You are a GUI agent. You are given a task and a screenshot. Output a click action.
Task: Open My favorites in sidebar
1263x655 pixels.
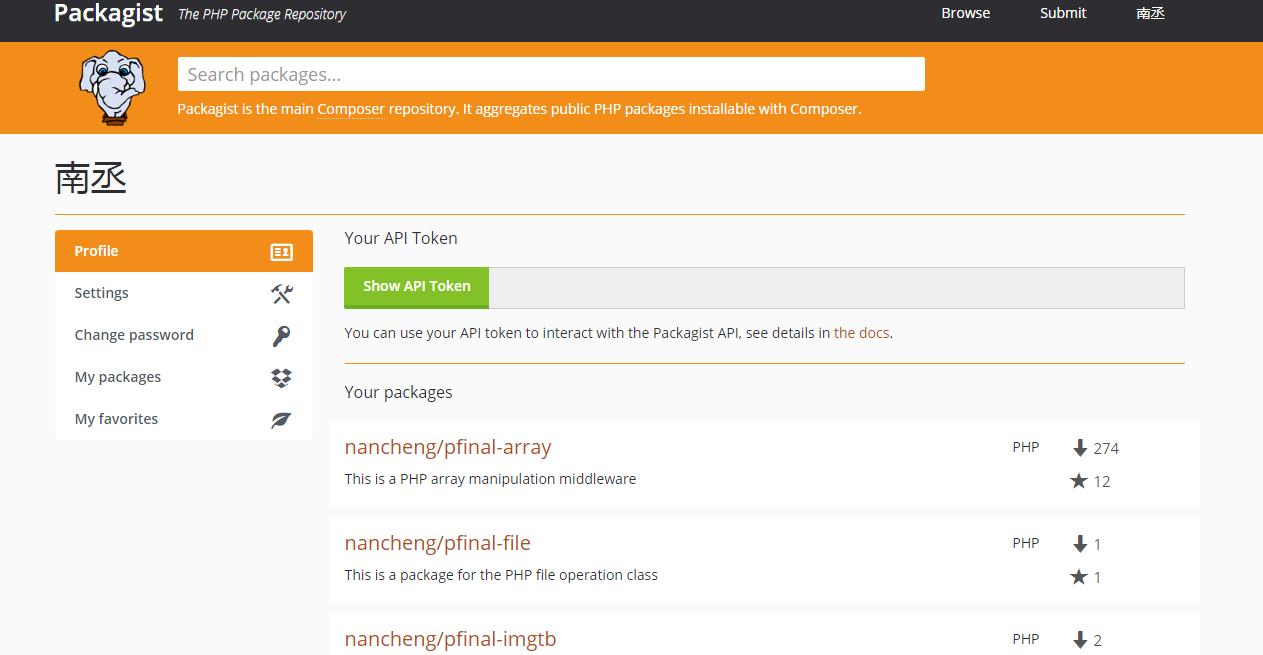(x=184, y=419)
